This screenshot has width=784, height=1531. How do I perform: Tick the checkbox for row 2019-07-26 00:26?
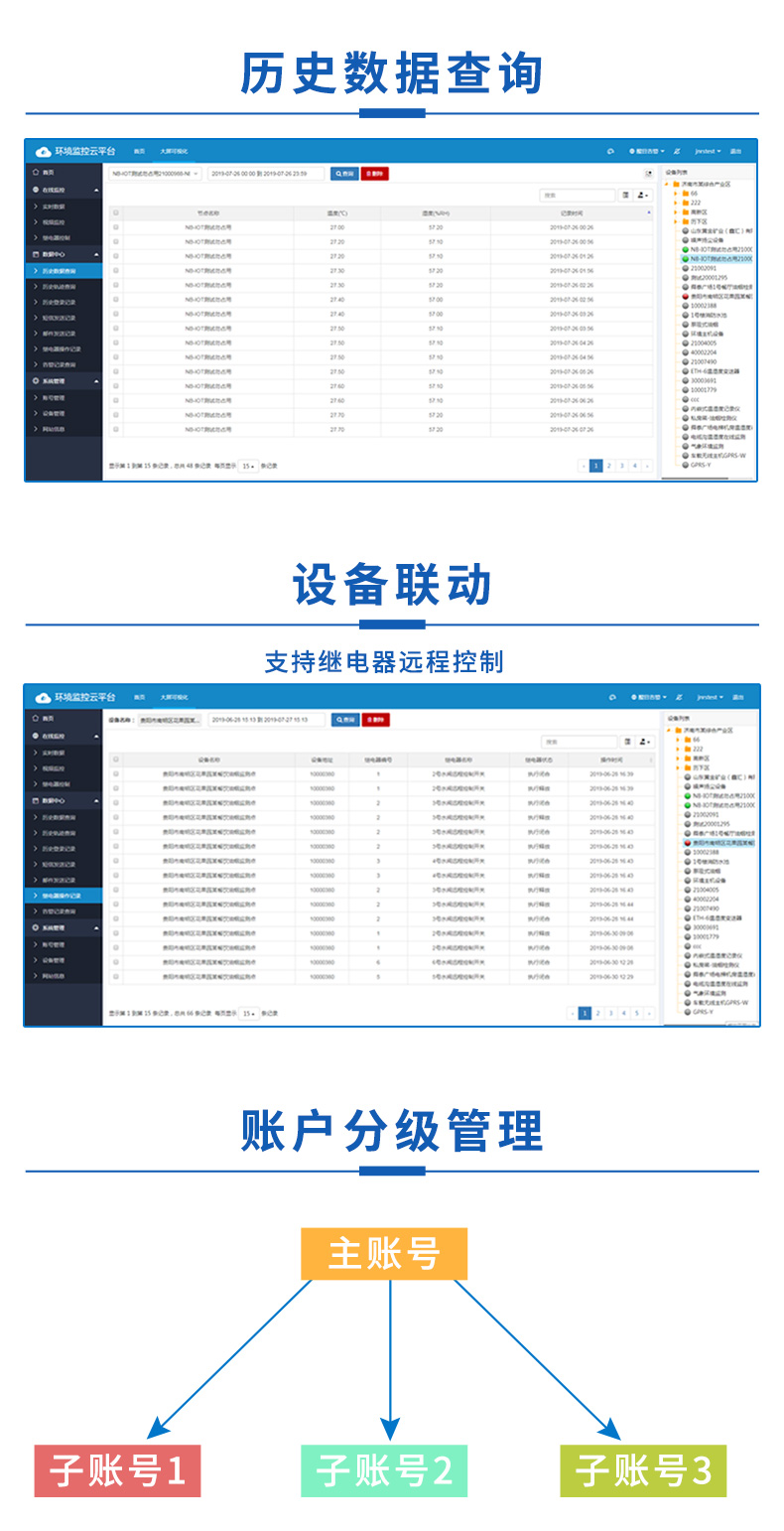(x=116, y=227)
